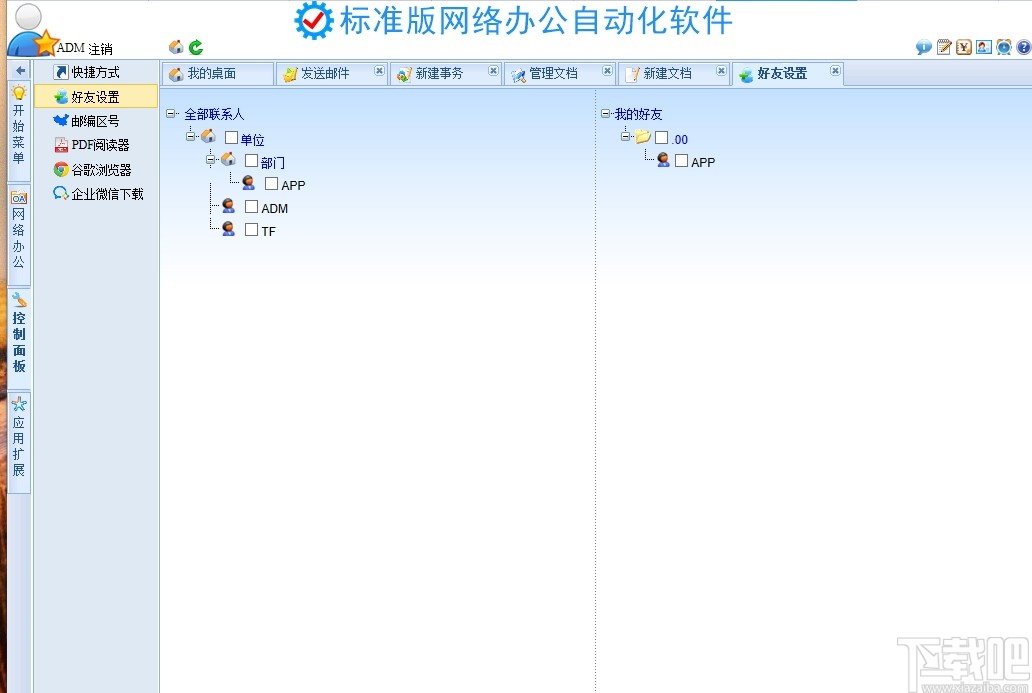Switch to the 发送邮件 tab
Image resolution: width=1032 pixels, height=693 pixels.
point(325,72)
